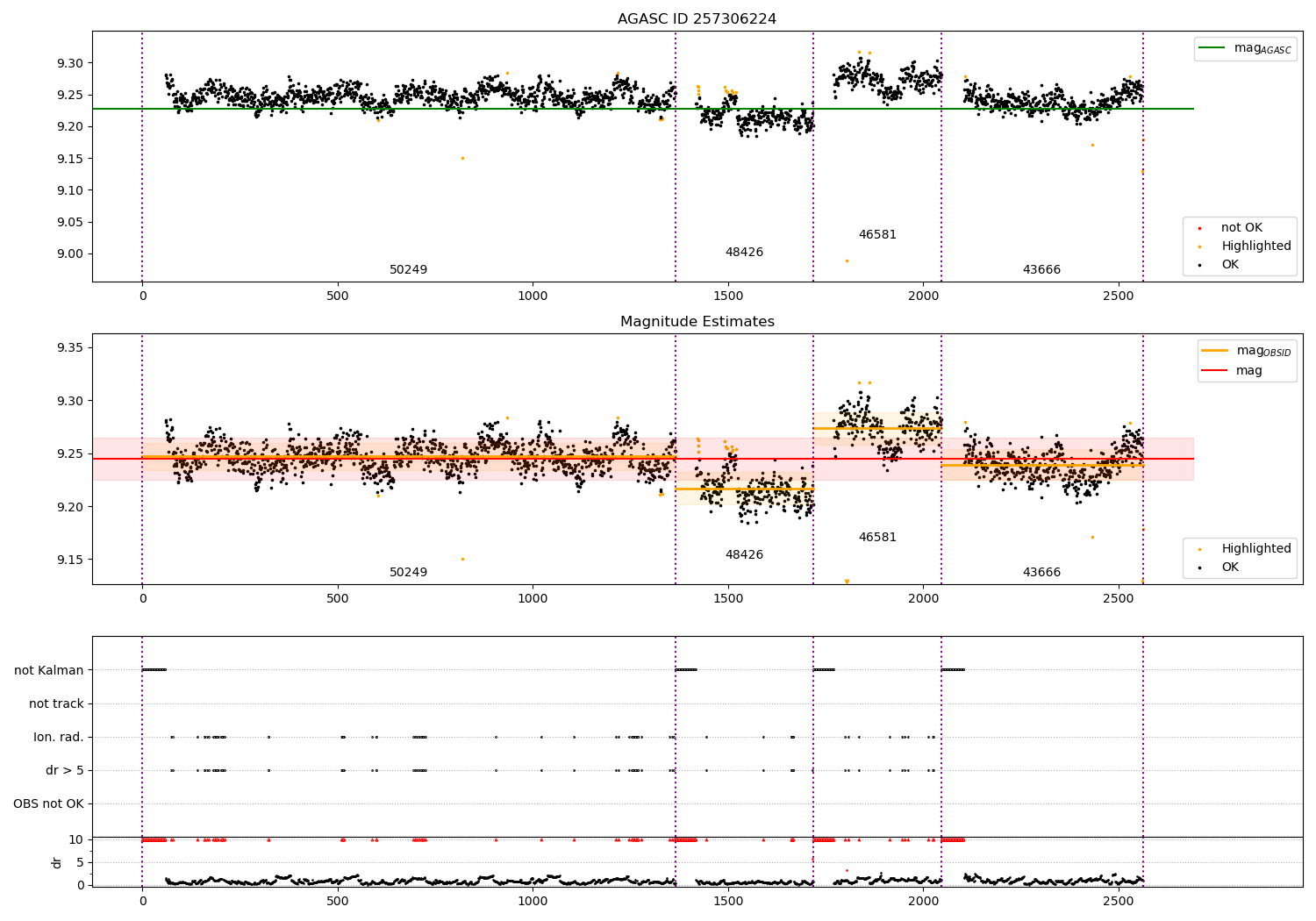The height and width of the screenshot is (921, 1316).
Task: Click the 'OBS not OK' row label
Action: pyautogui.click(x=48, y=804)
